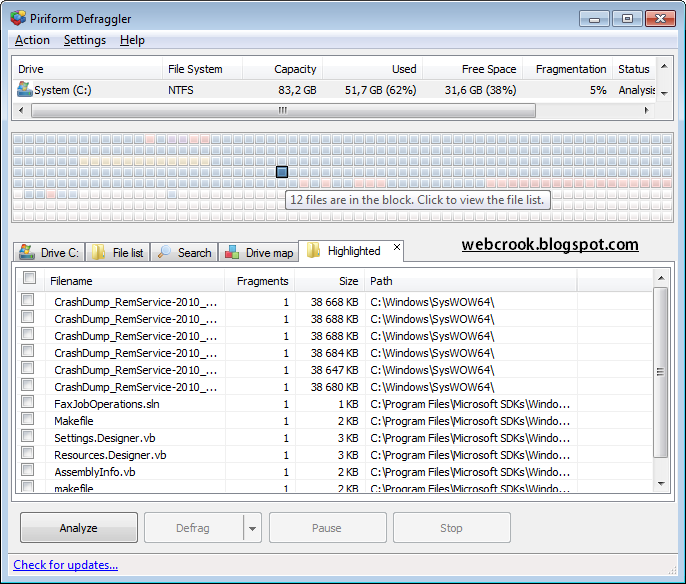This screenshot has width=686, height=584.
Task: Click the Analyze button
Action: [x=79, y=528]
